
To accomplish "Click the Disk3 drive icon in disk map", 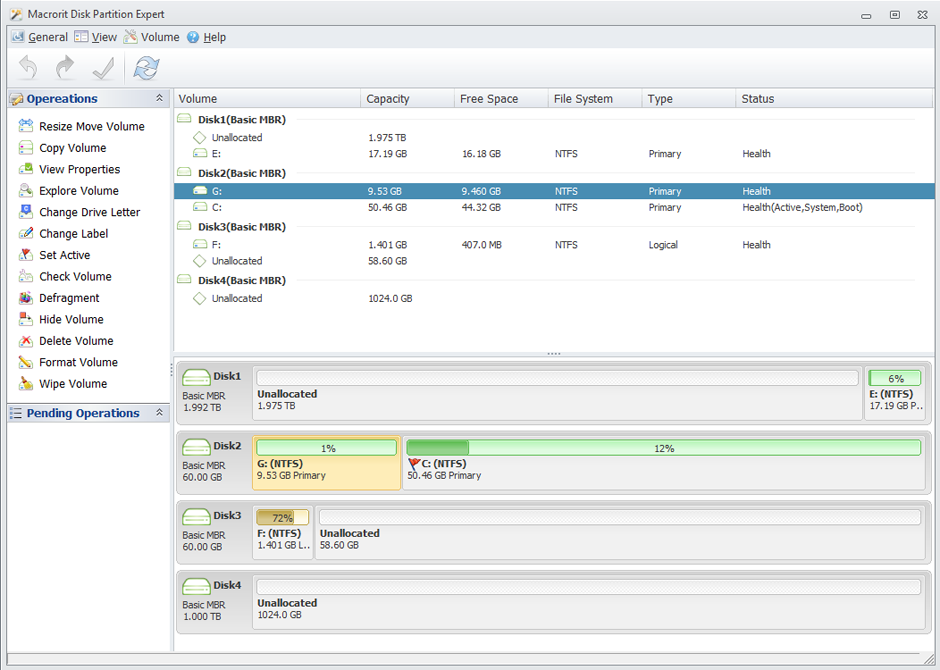I will 196,517.
